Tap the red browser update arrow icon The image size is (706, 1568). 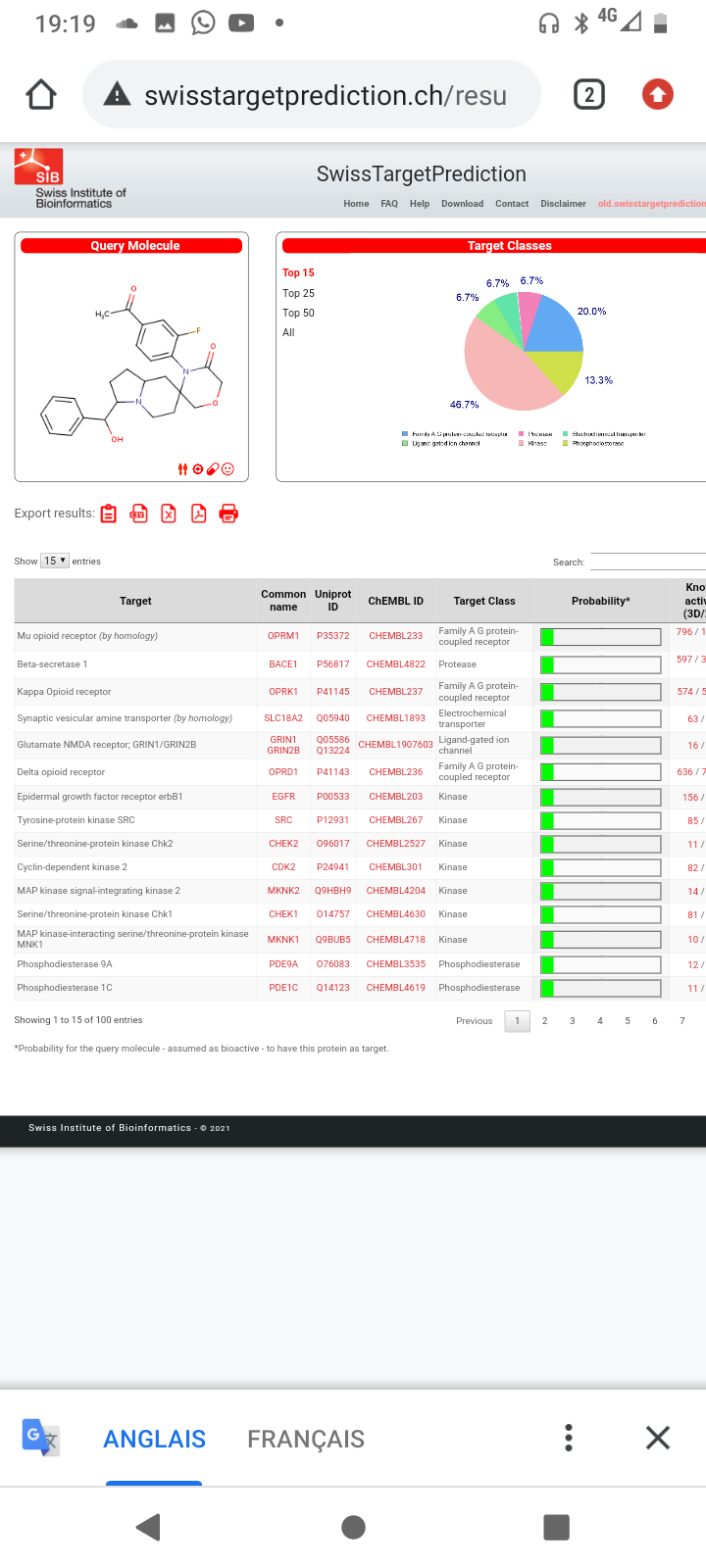(x=657, y=95)
